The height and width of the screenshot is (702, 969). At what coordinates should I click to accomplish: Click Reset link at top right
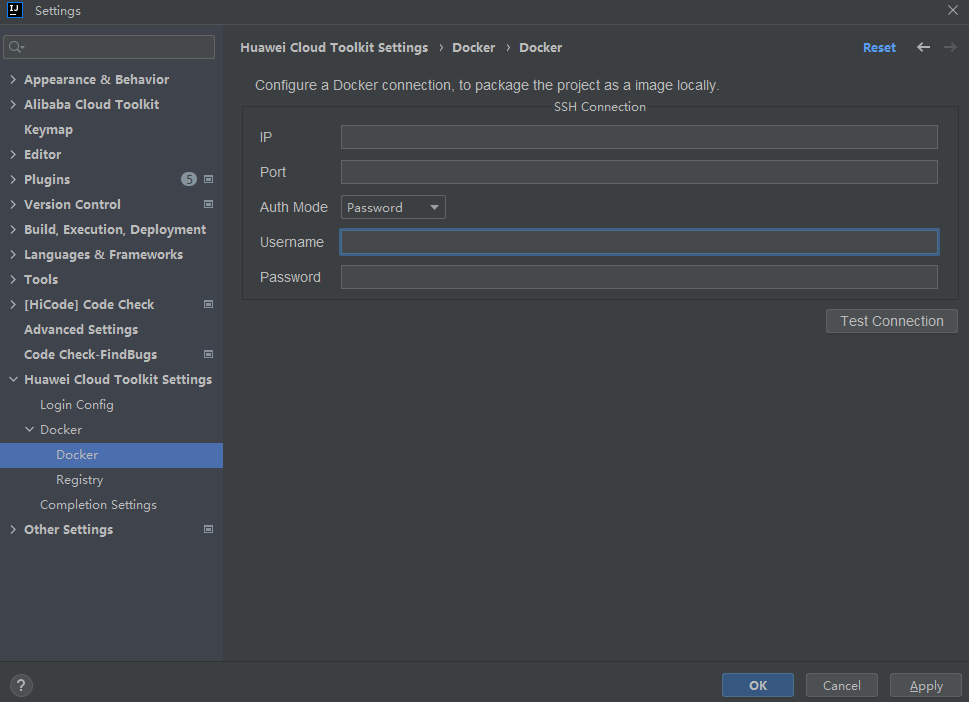(x=879, y=48)
